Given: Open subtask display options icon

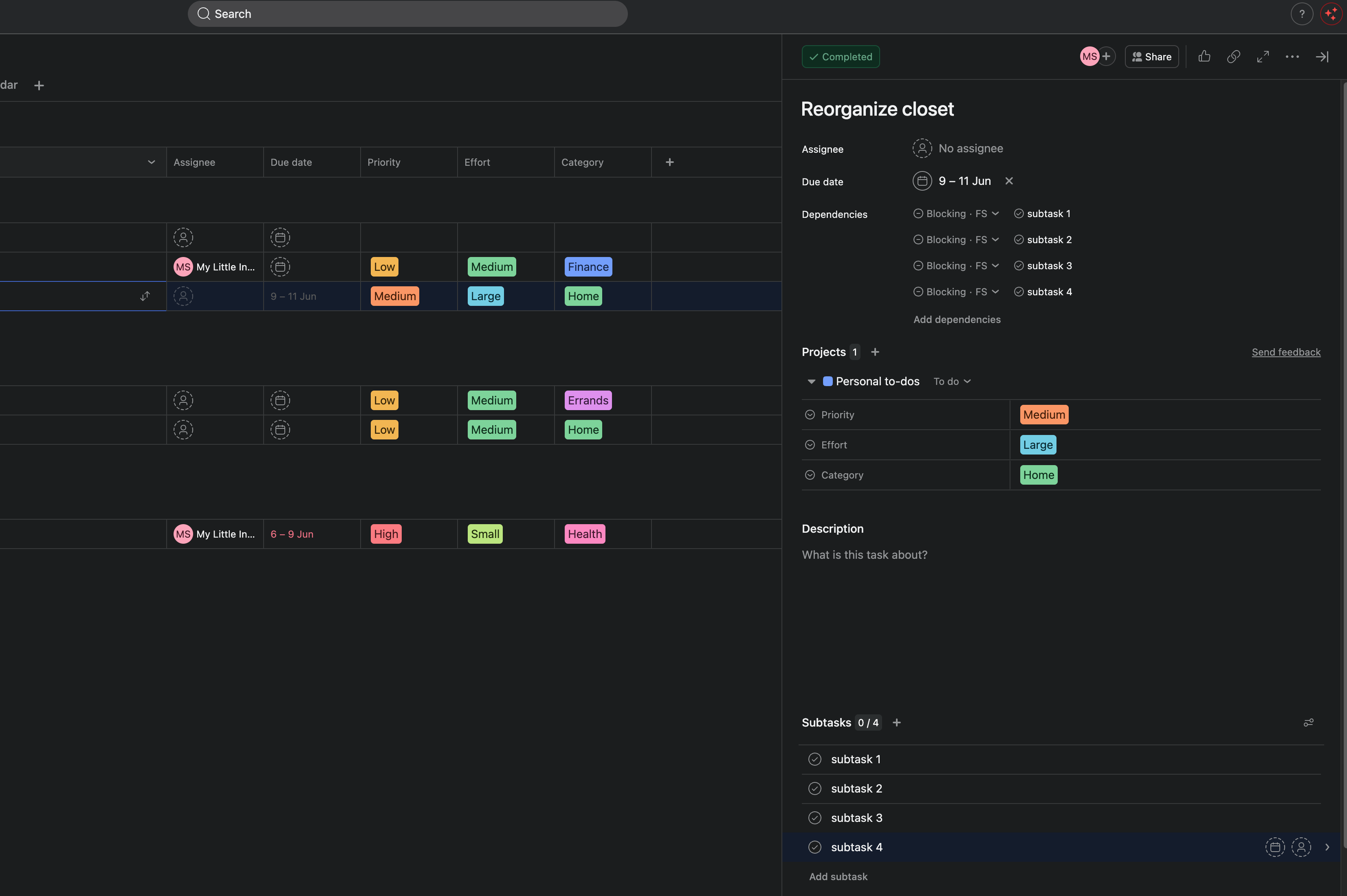Looking at the screenshot, I should pos(1308,723).
